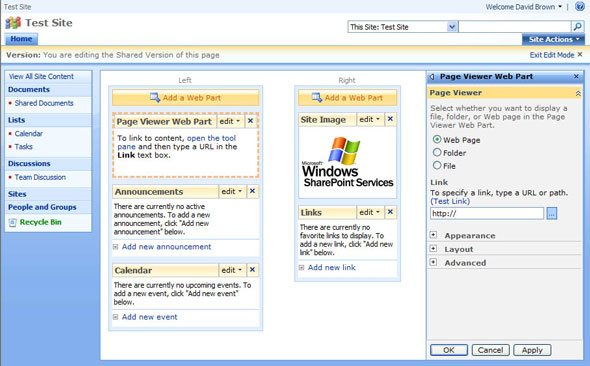Click the Test Site logo icon
The image size is (590, 366).
(x=13, y=23)
